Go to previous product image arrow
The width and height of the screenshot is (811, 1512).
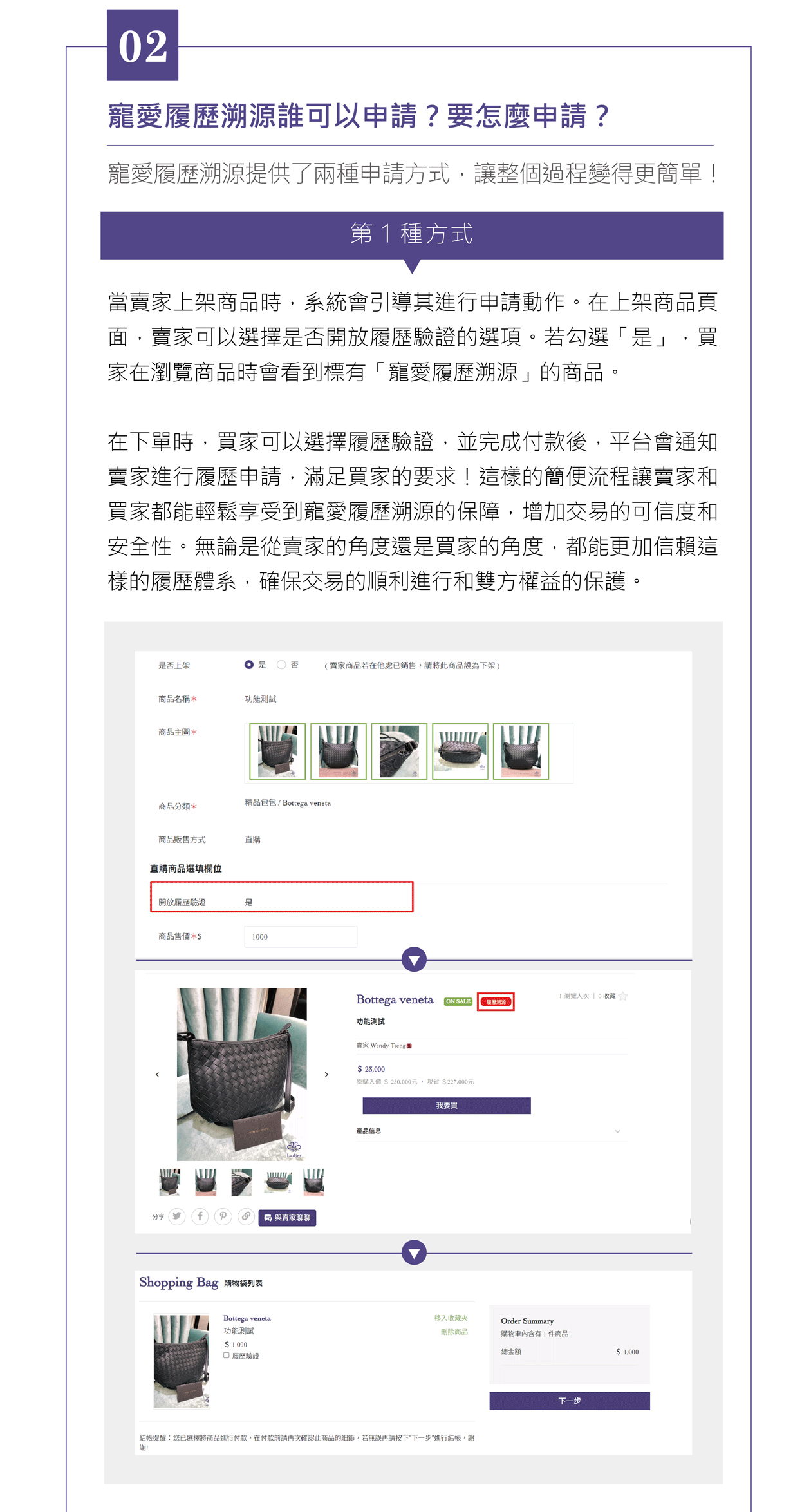(x=158, y=1074)
